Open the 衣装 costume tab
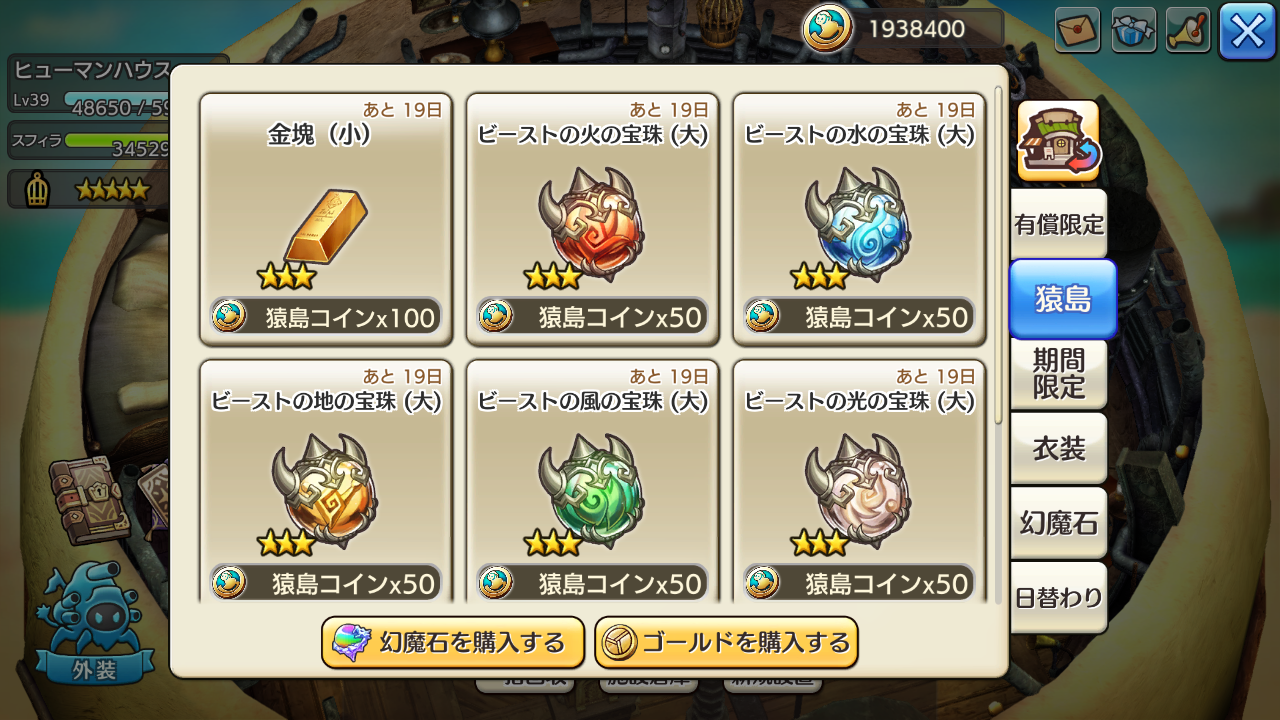1280x720 pixels. (x=1059, y=448)
